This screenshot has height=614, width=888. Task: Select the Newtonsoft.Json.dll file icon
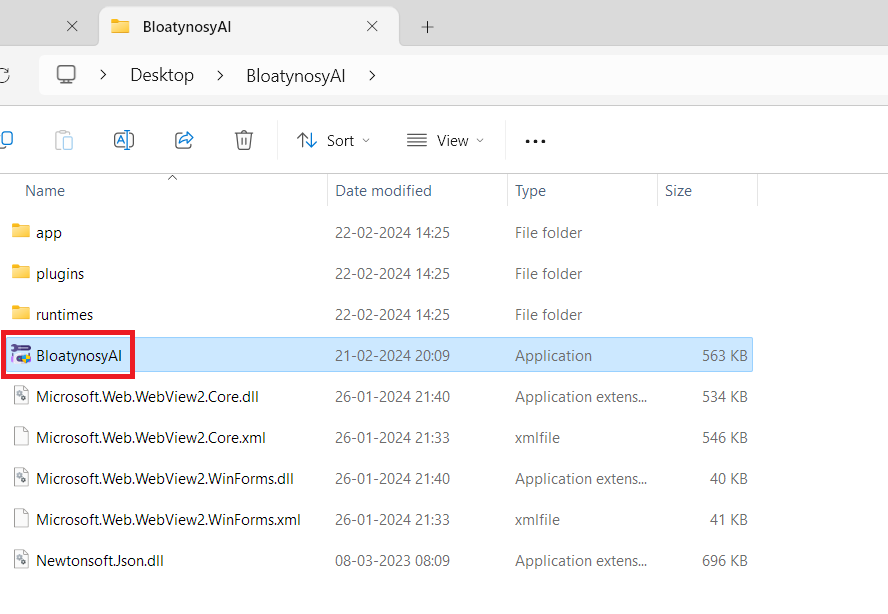click(x=21, y=560)
